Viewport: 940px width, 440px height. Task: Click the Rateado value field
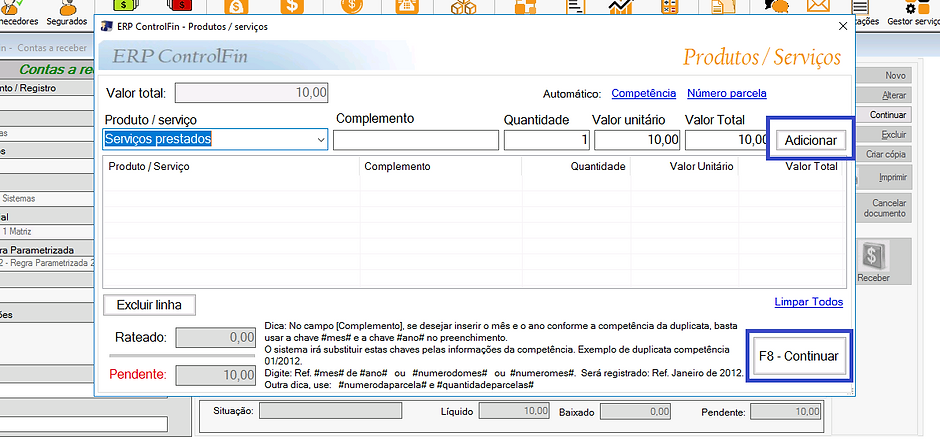point(216,337)
